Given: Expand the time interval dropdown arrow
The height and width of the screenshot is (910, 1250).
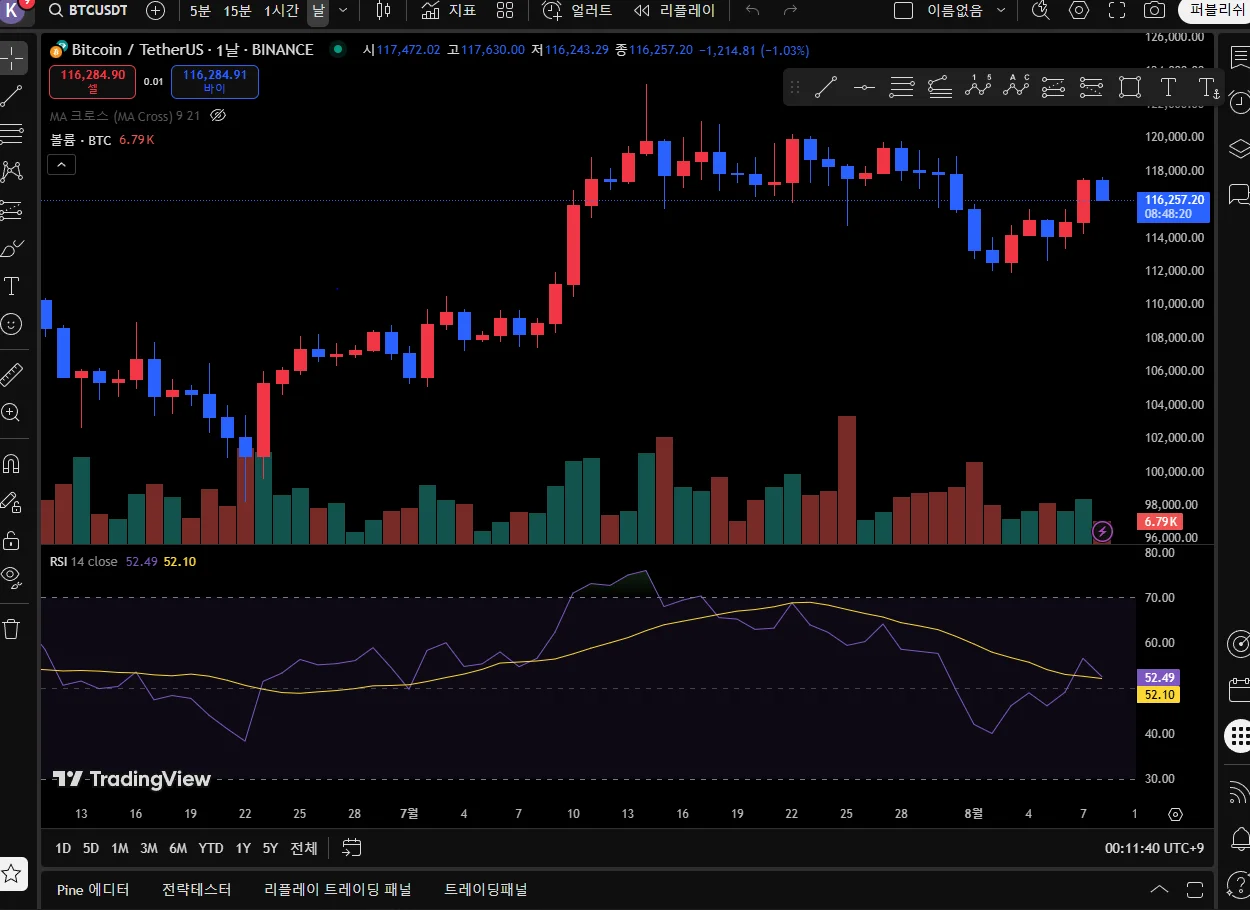Looking at the screenshot, I should coord(343,11).
